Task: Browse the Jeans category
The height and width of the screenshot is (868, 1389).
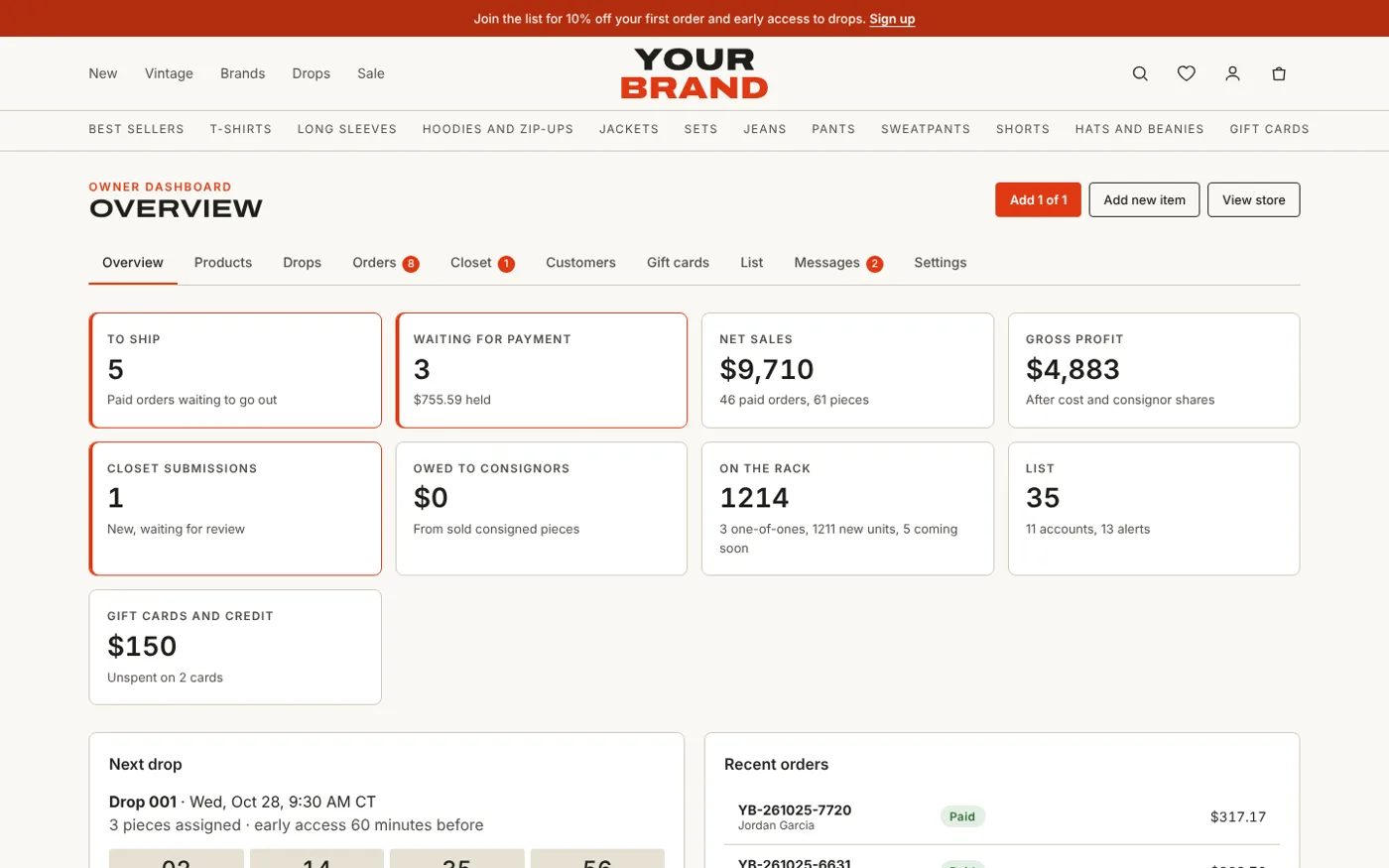Action: pos(765,129)
